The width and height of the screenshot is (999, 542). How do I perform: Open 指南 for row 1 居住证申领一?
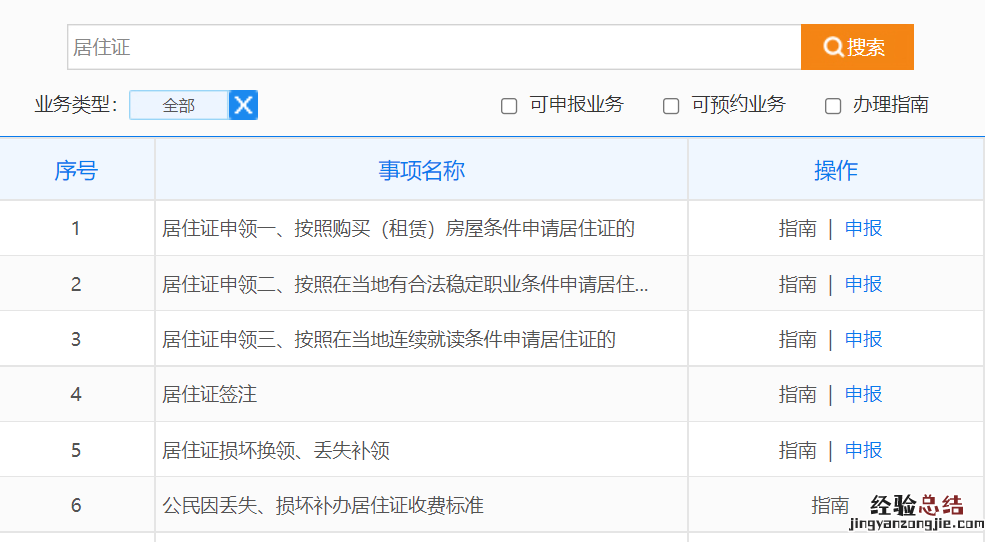(797, 229)
